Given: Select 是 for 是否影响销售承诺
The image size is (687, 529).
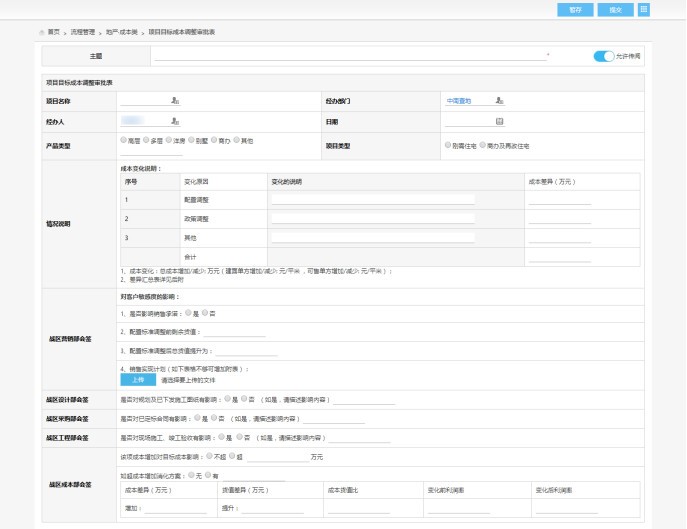Looking at the screenshot, I should pyautogui.click(x=188, y=313).
